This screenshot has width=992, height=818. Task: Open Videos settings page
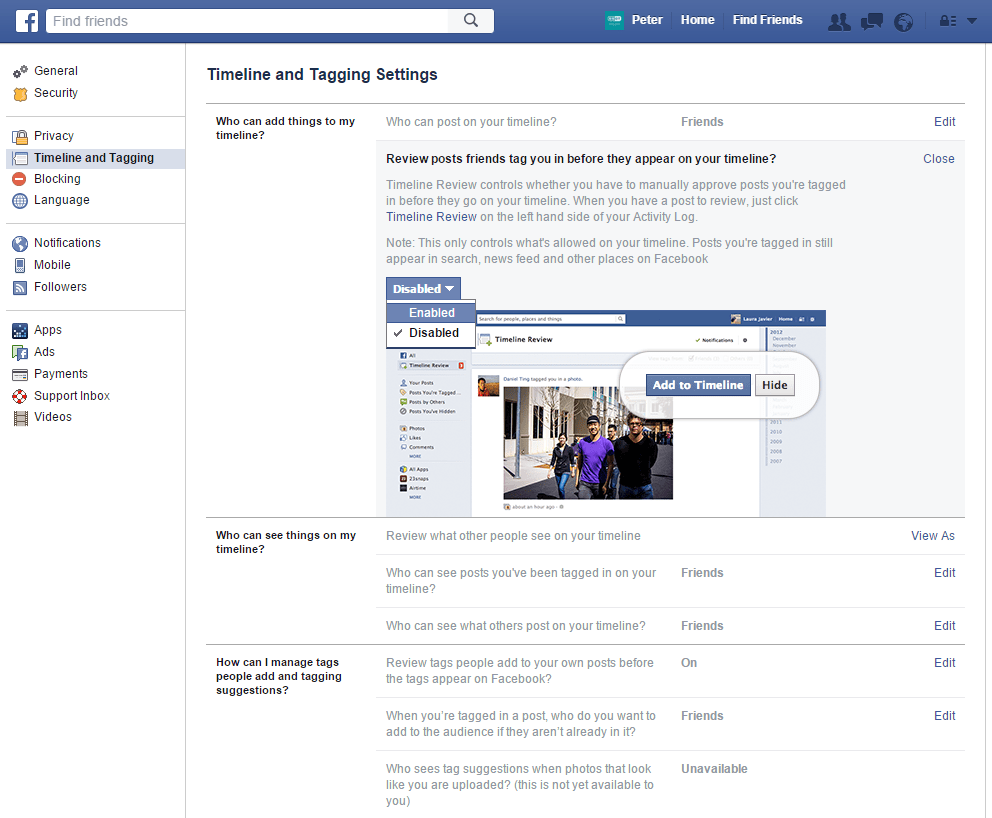click(x=53, y=417)
